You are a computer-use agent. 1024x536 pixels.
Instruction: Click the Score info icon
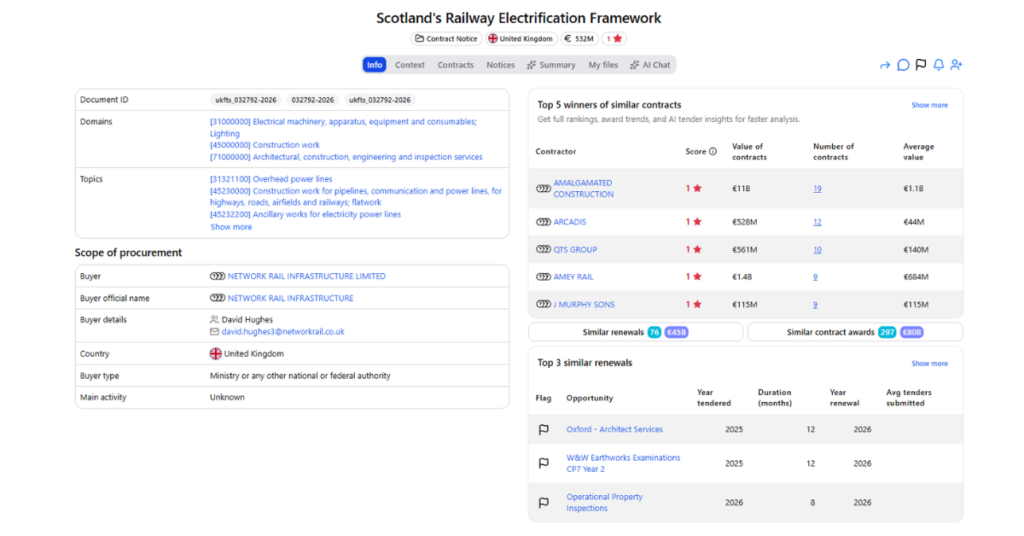tap(712, 151)
